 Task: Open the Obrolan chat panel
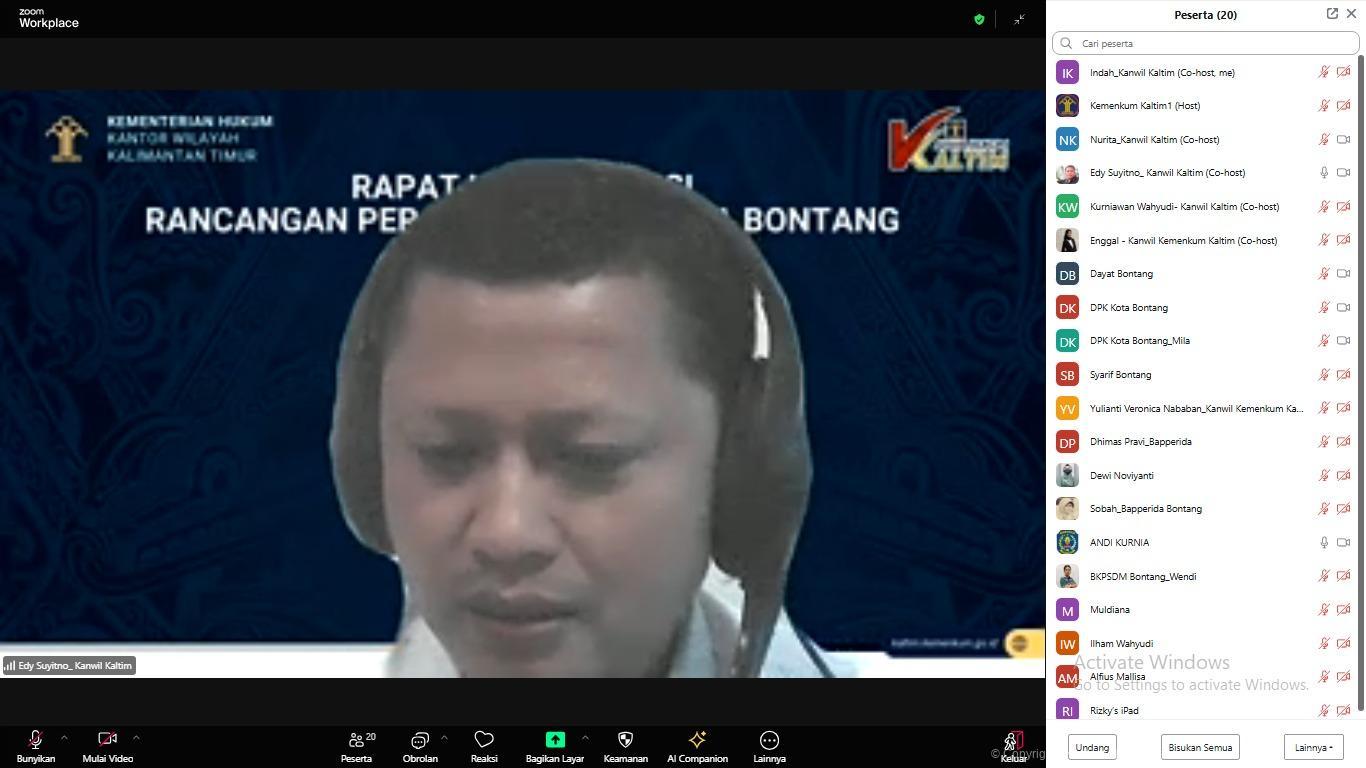420,745
